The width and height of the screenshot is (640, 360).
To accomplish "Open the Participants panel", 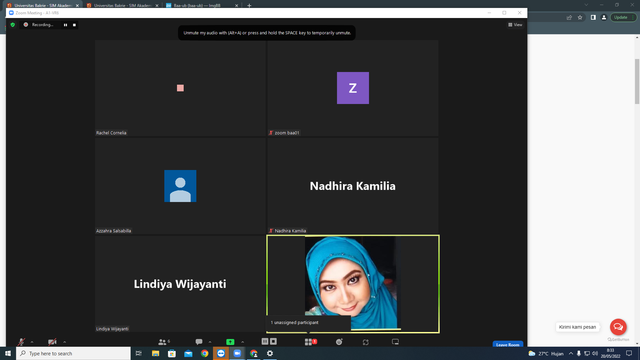I will pos(164,342).
